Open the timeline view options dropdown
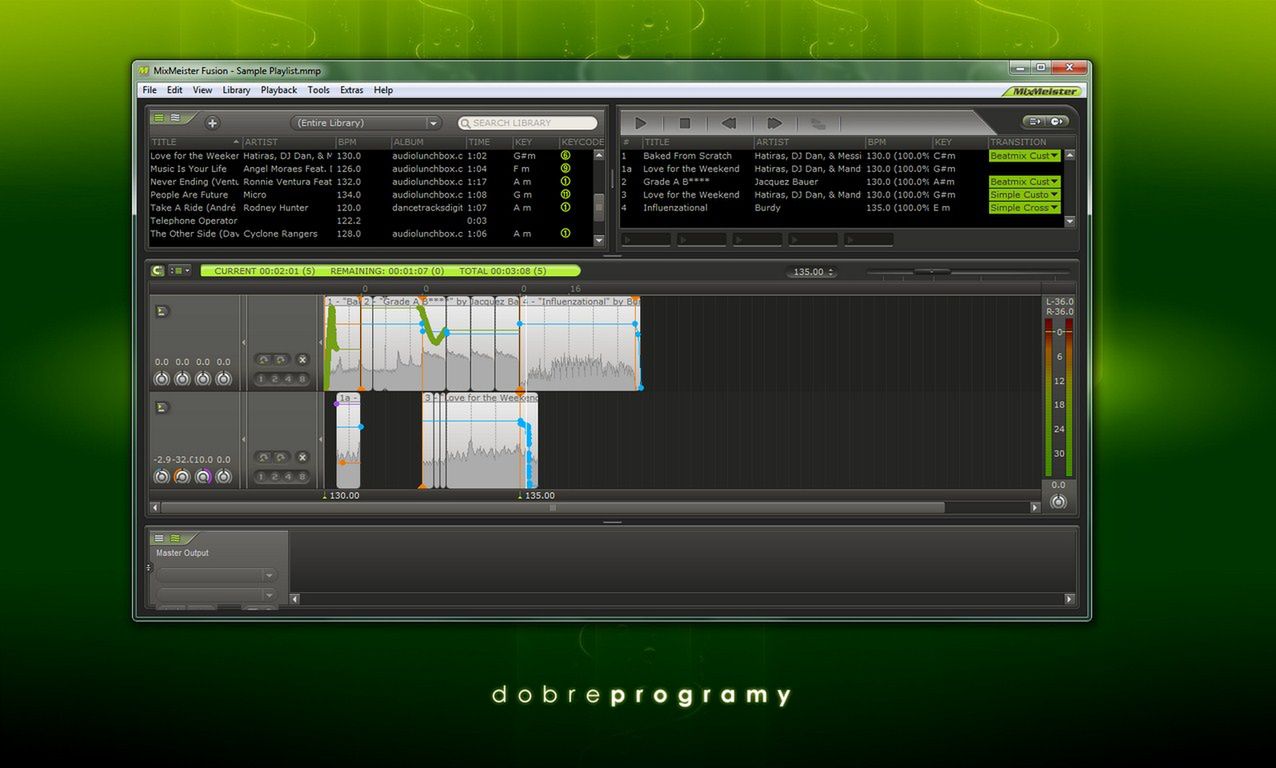This screenshot has width=1276, height=768. (180, 270)
